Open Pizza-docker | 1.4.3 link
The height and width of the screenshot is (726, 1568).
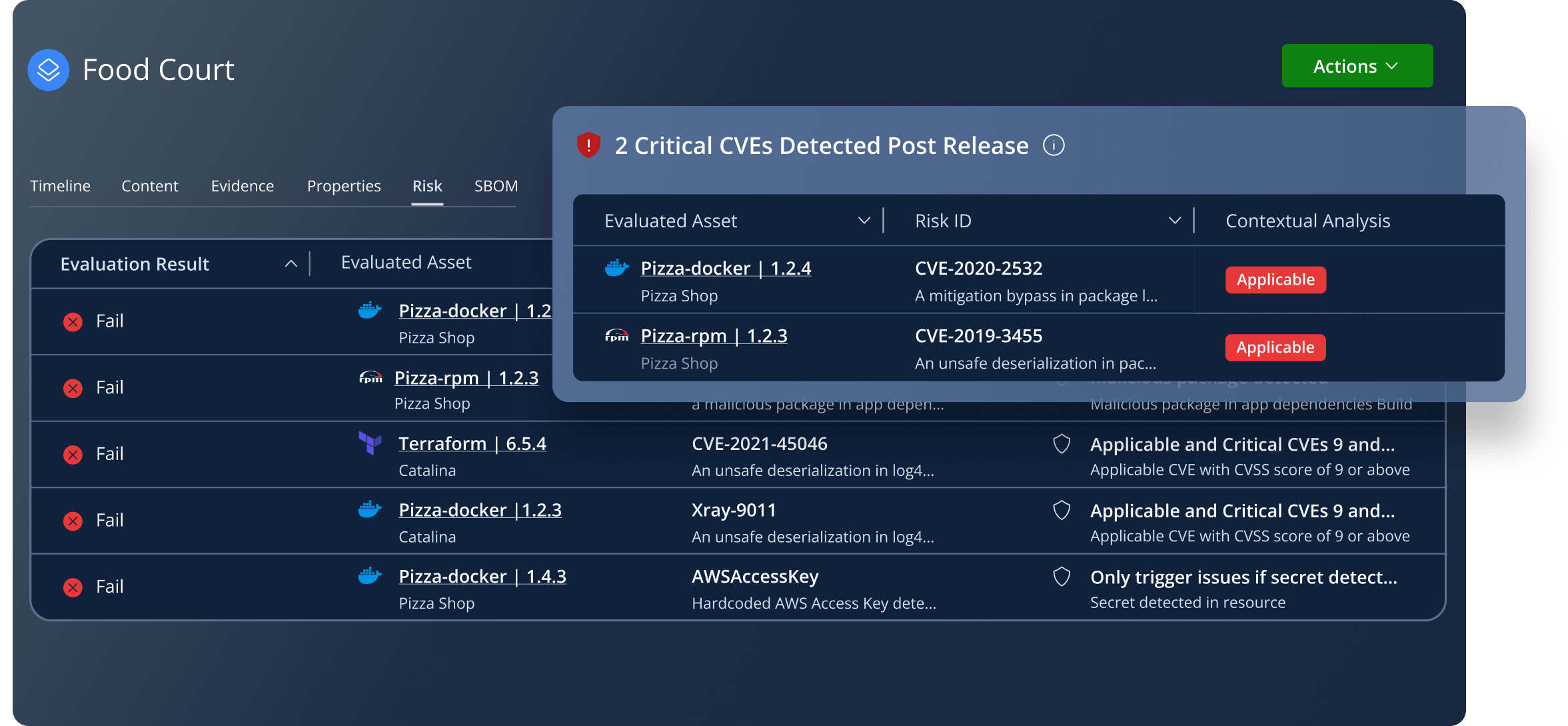(482, 577)
